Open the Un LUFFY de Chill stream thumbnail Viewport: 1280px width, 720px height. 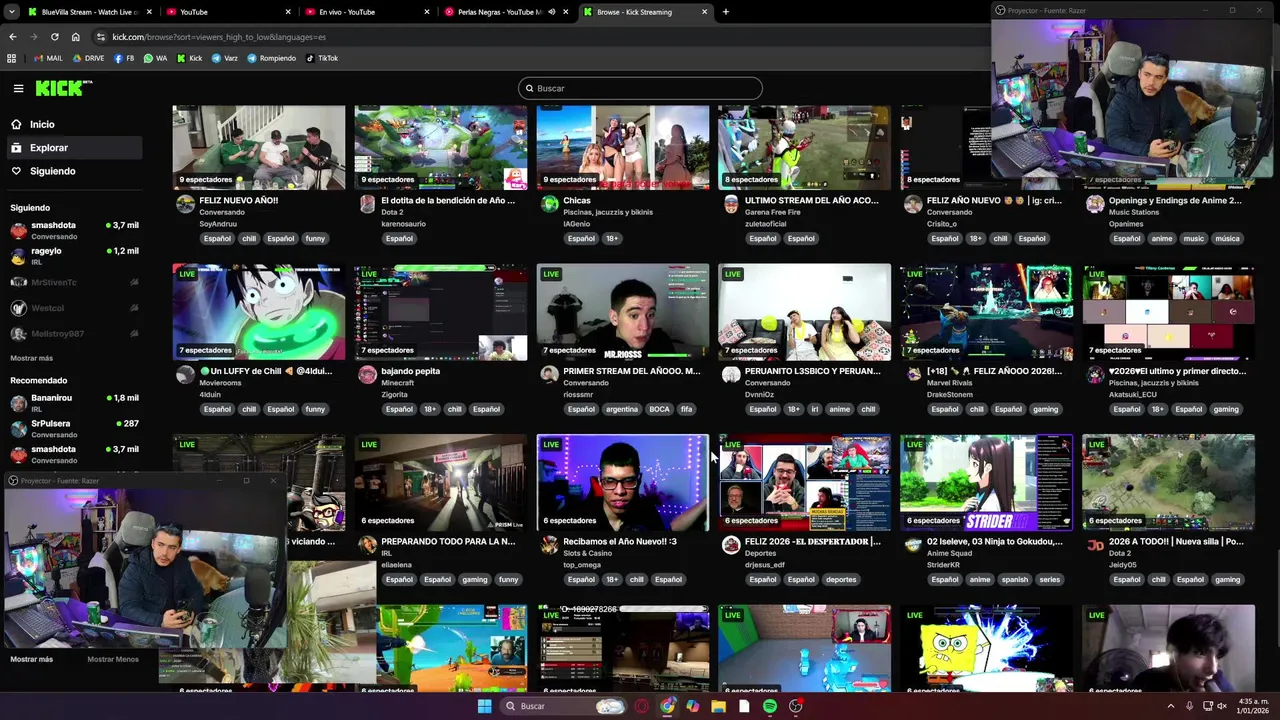pyautogui.click(x=258, y=312)
